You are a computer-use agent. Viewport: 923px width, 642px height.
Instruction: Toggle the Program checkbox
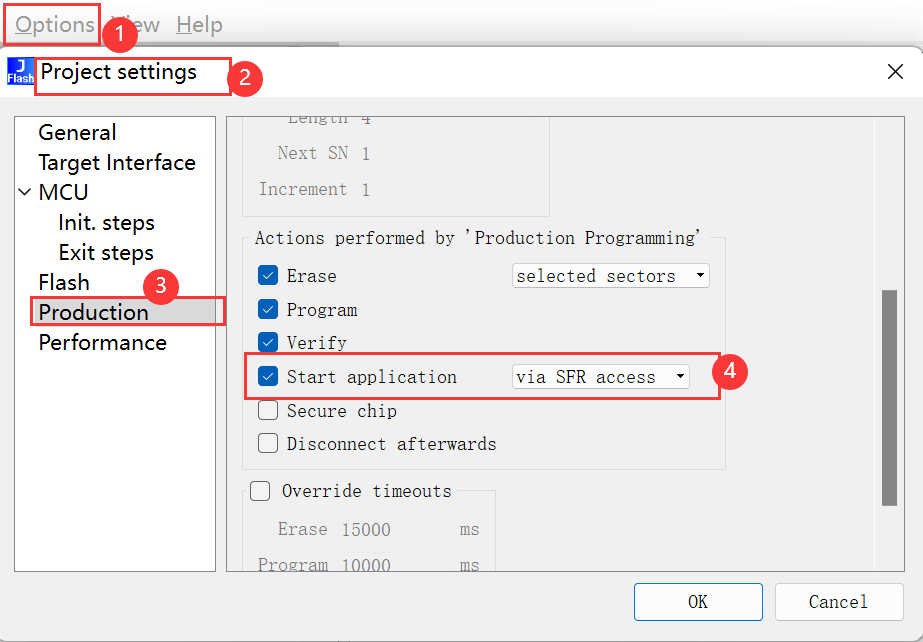tap(268, 310)
